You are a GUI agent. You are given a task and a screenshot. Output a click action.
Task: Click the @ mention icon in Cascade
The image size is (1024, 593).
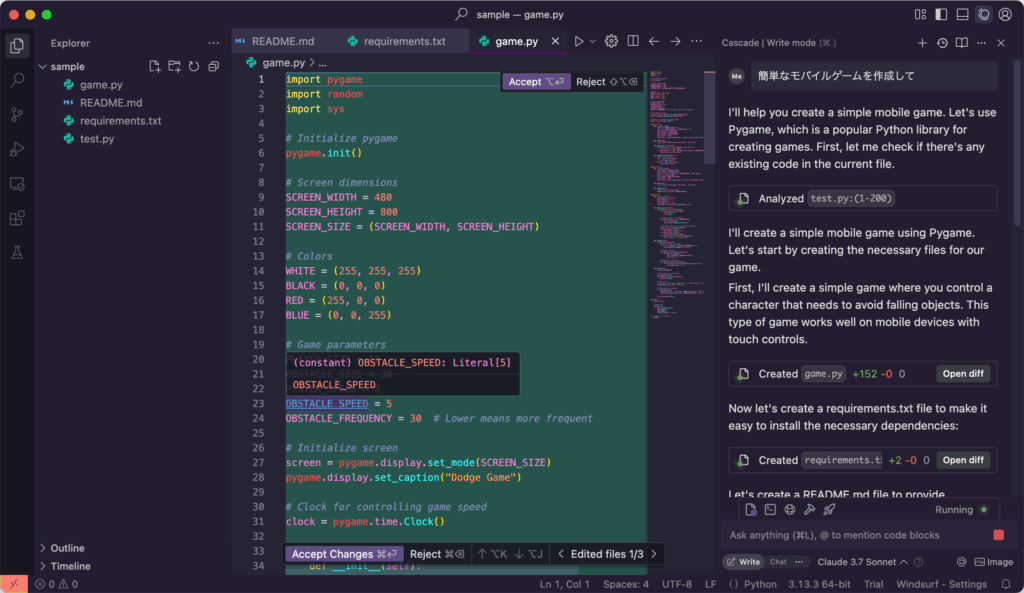[x=961, y=562]
